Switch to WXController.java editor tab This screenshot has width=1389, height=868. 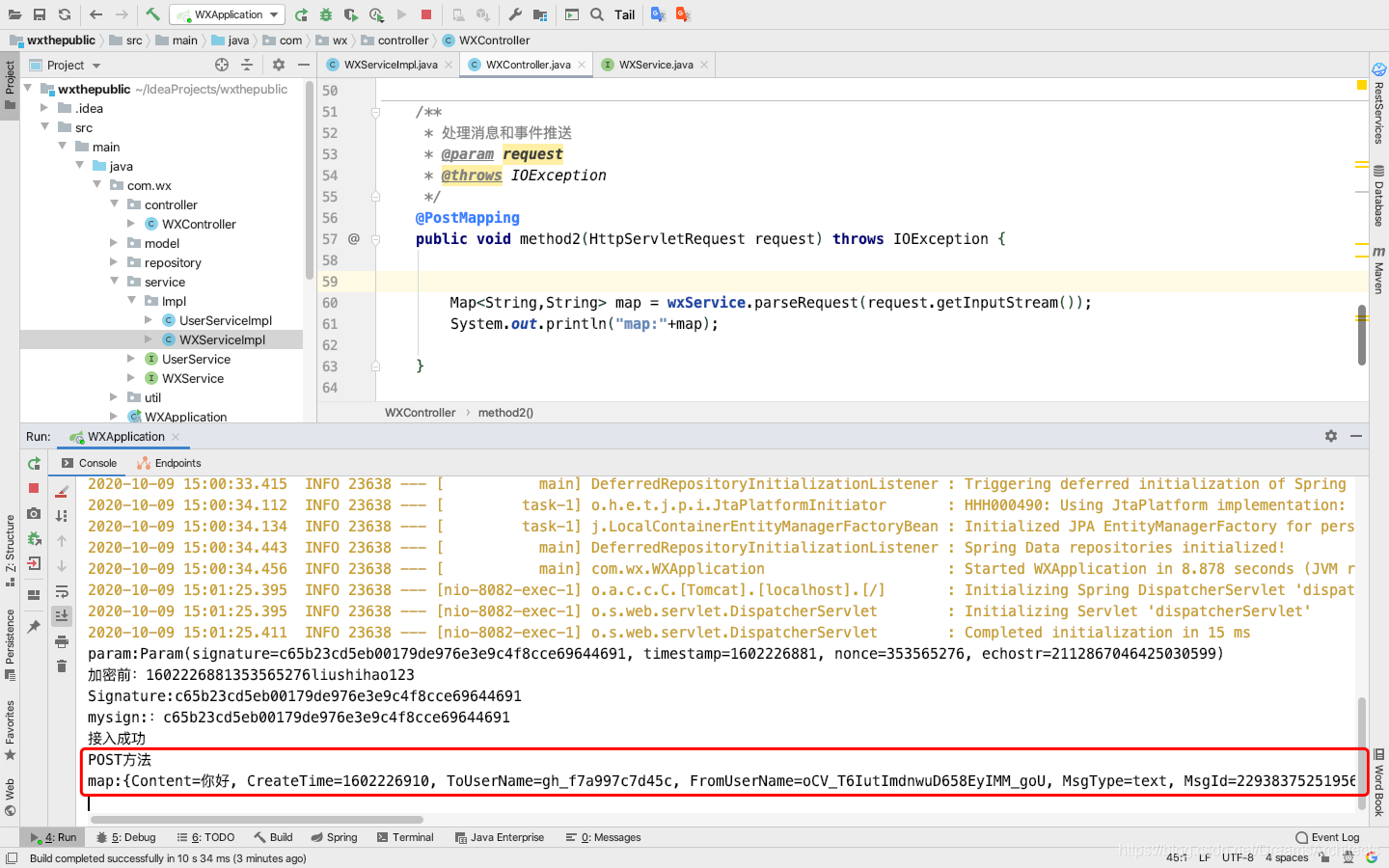[529, 65]
